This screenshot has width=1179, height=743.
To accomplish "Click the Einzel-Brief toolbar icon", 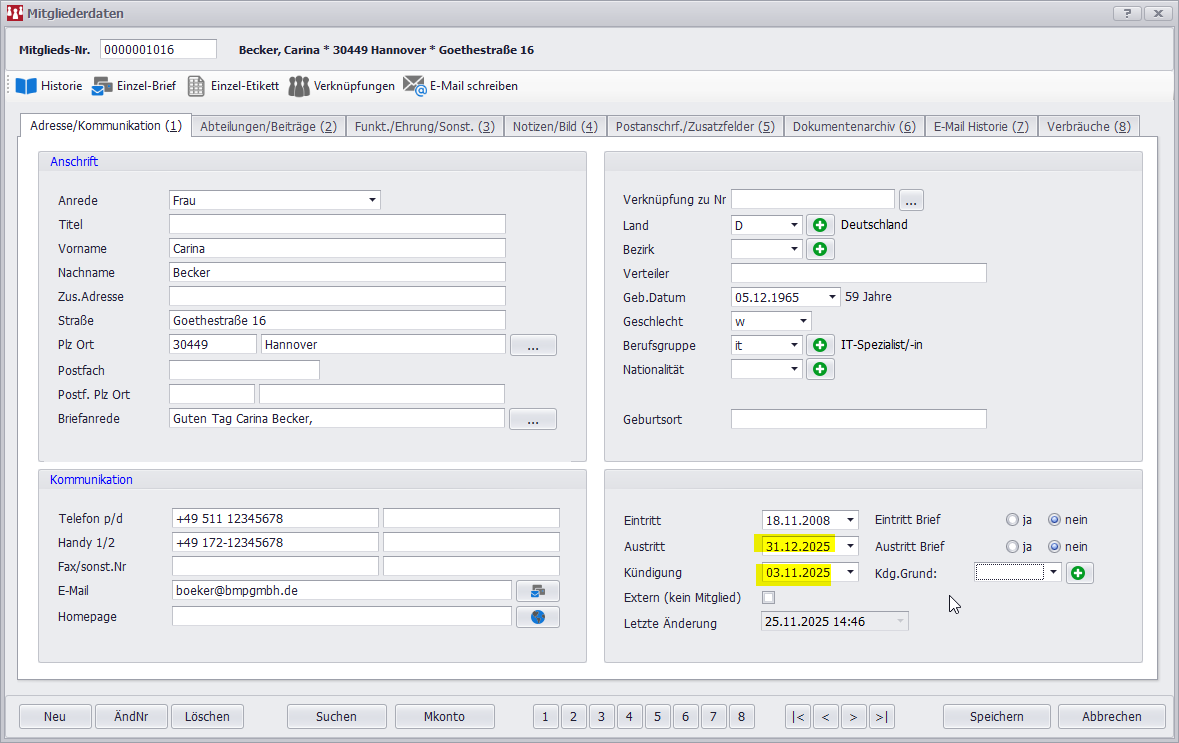I will pyautogui.click(x=102, y=86).
